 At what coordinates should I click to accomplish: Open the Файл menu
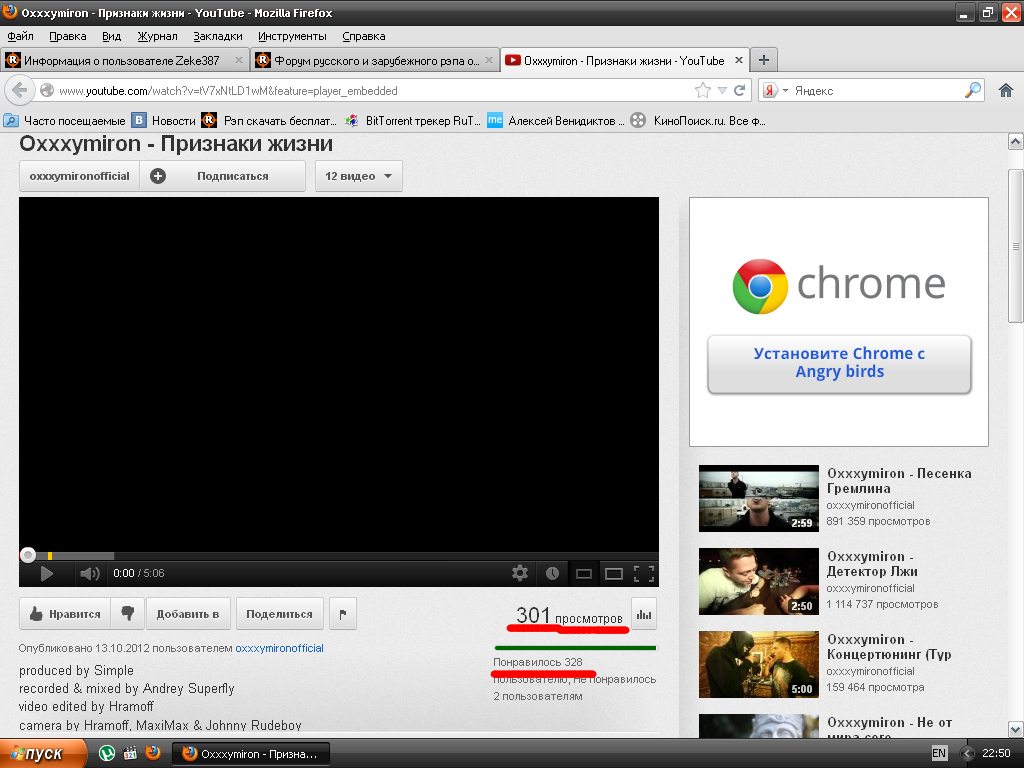coord(20,36)
